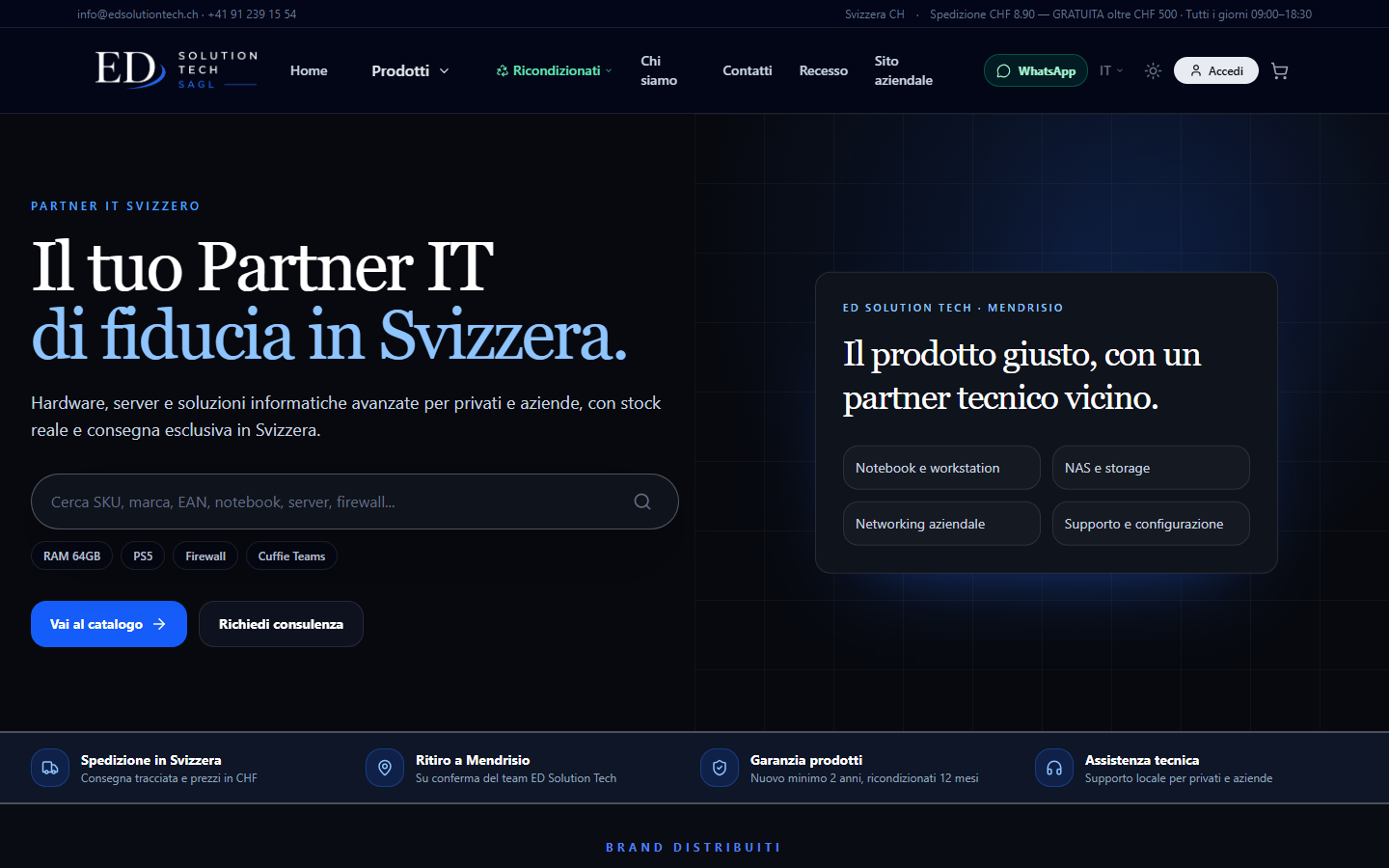Click the support headphones icon

(1054, 768)
